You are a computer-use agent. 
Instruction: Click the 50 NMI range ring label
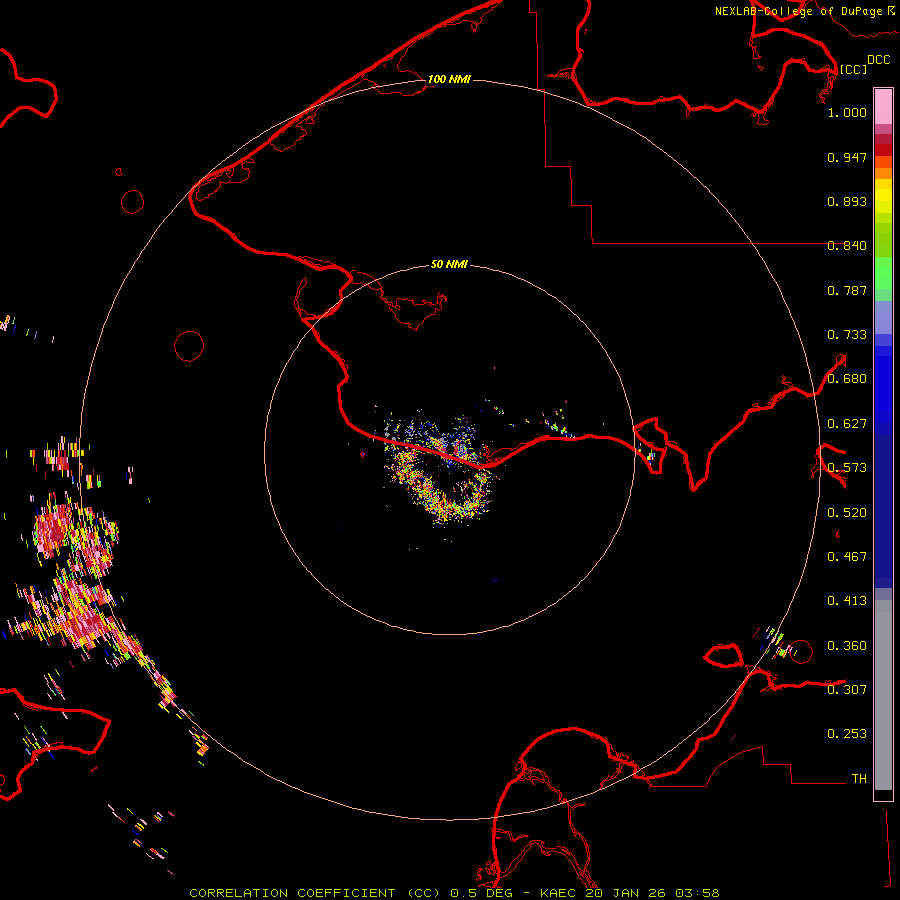(449, 265)
